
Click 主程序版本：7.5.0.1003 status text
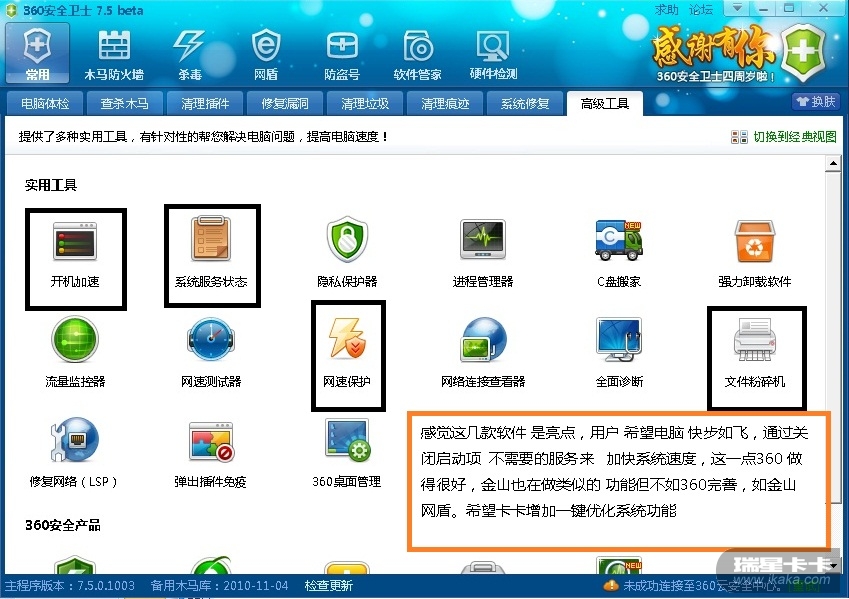tap(69, 585)
